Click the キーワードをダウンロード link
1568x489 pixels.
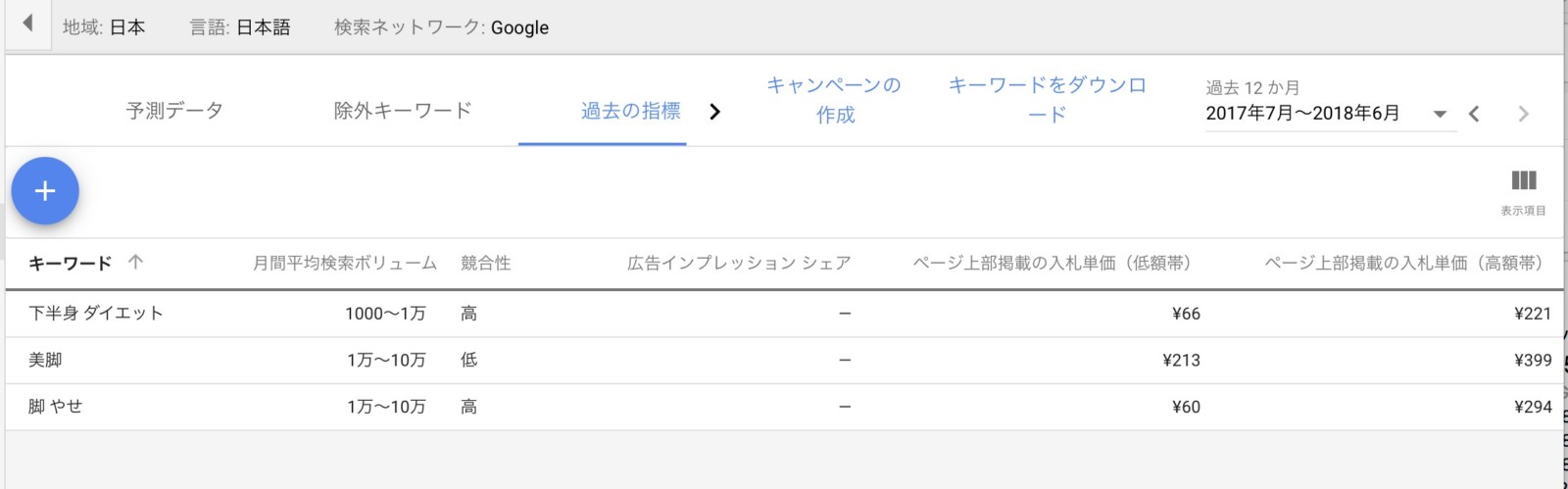click(1047, 100)
